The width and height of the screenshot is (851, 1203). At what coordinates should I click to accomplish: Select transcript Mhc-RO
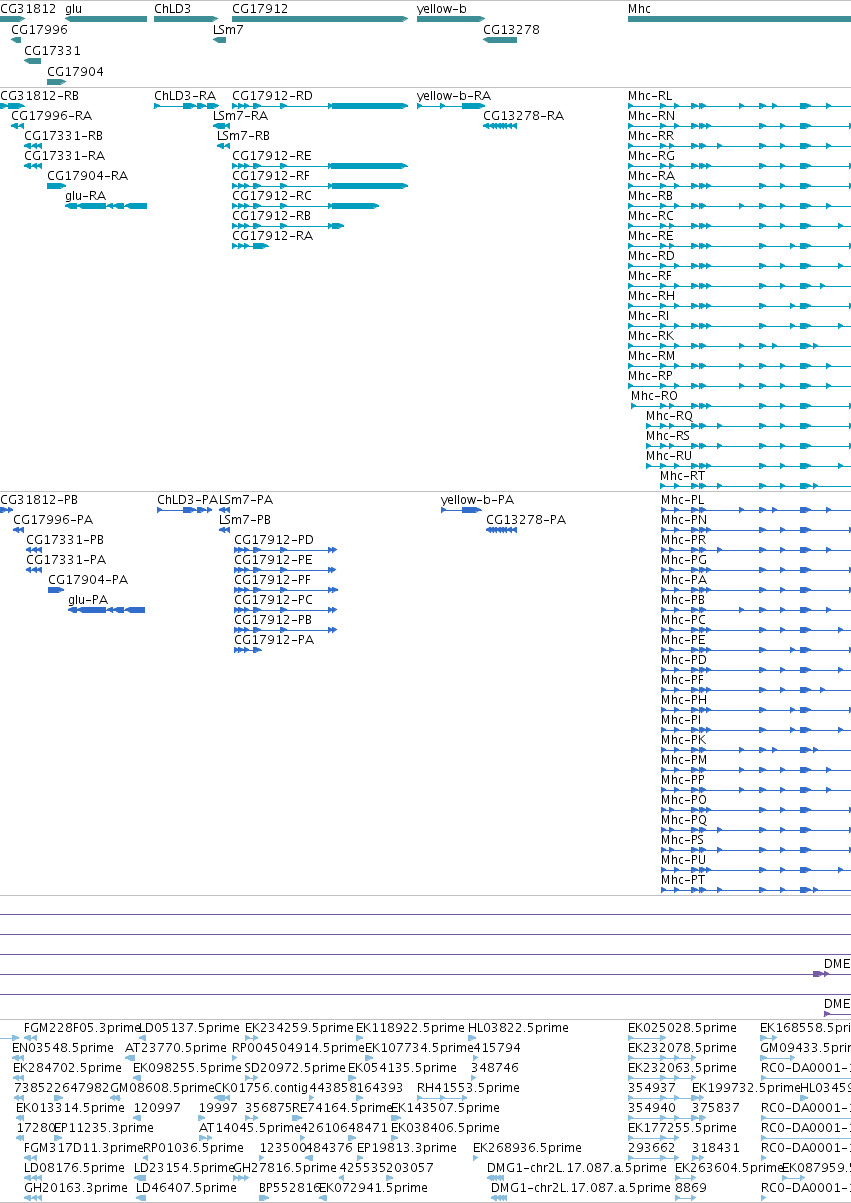(654, 396)
